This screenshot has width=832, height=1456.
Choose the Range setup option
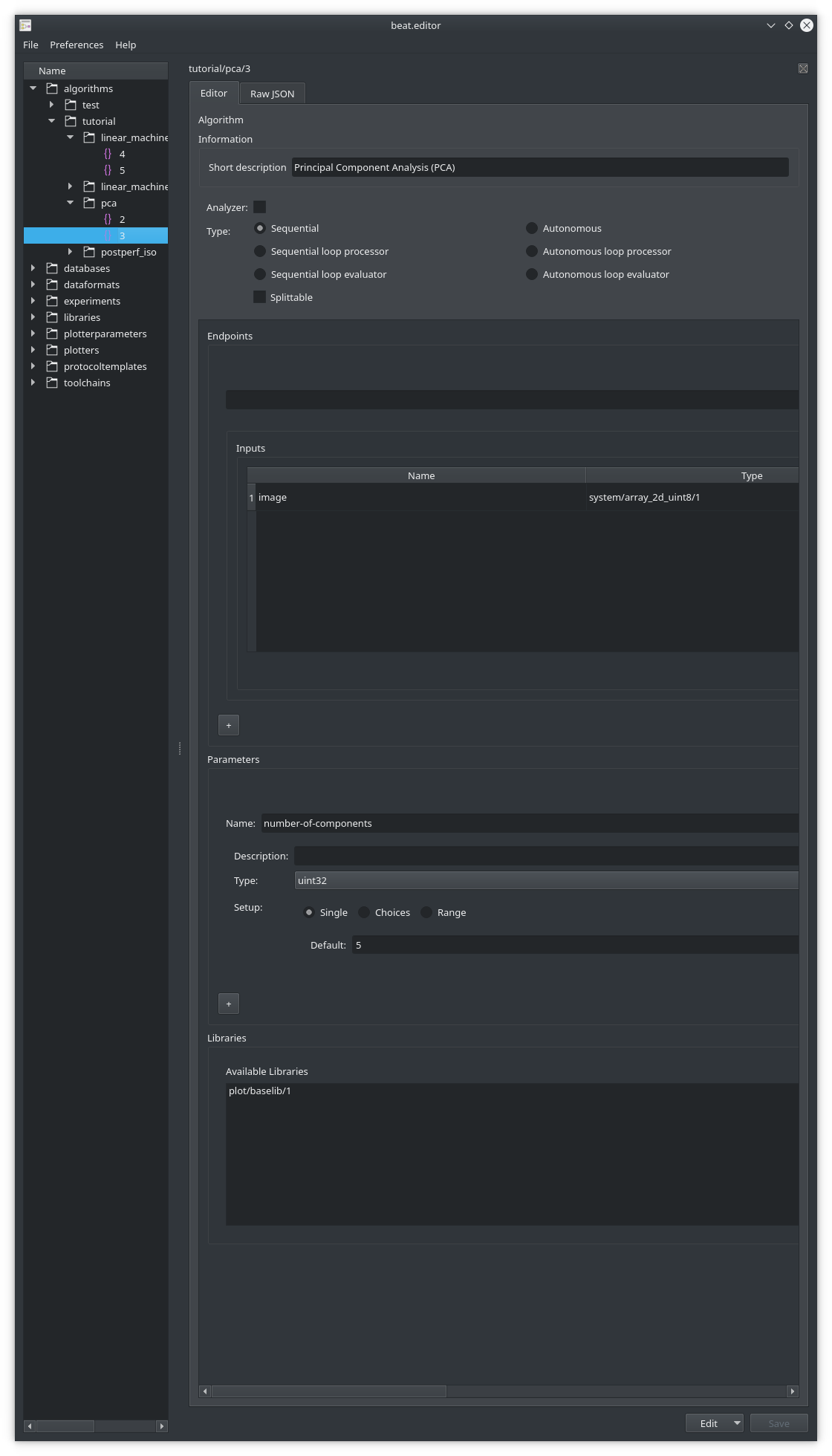click(x=426, y=912)
